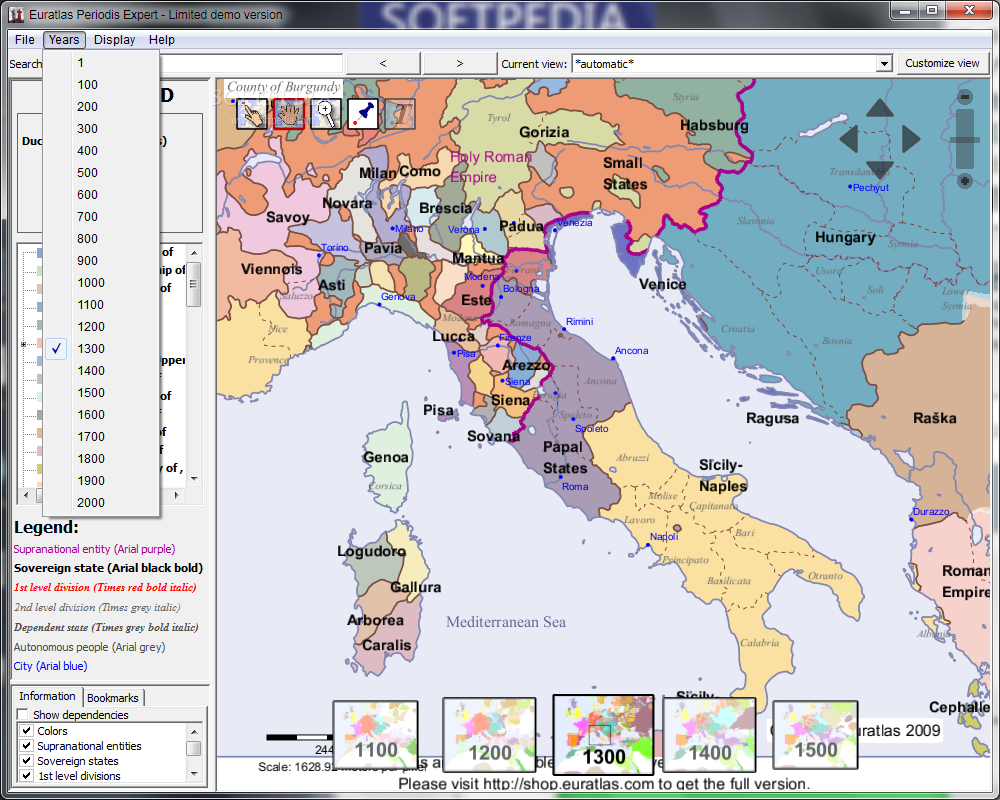This screenshot has width=1000, height=800.
Task: Click the minus zoom-out button on map
Action: [964, 97]
